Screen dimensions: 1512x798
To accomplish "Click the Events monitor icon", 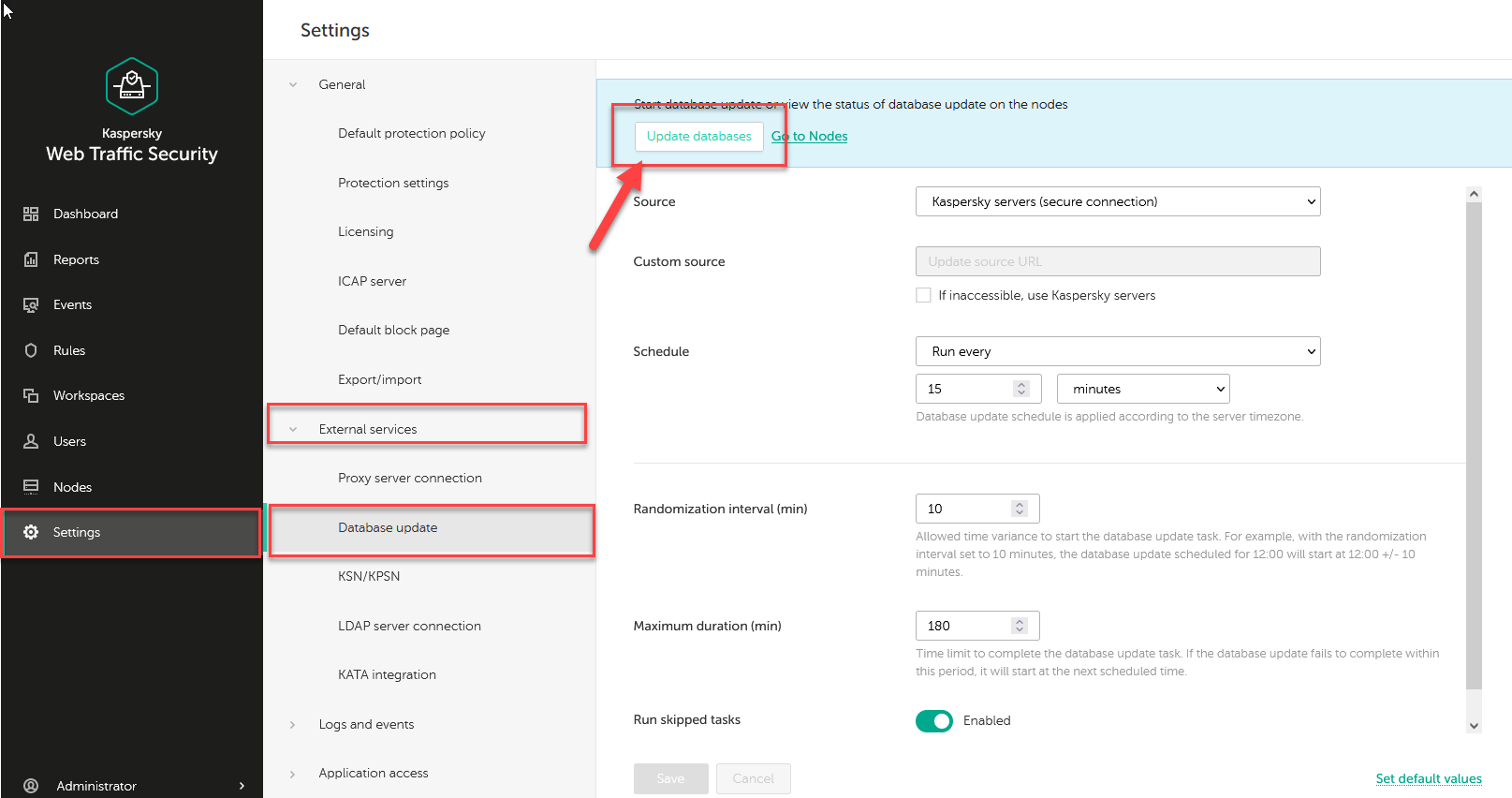I will click(x=31, y=304).
